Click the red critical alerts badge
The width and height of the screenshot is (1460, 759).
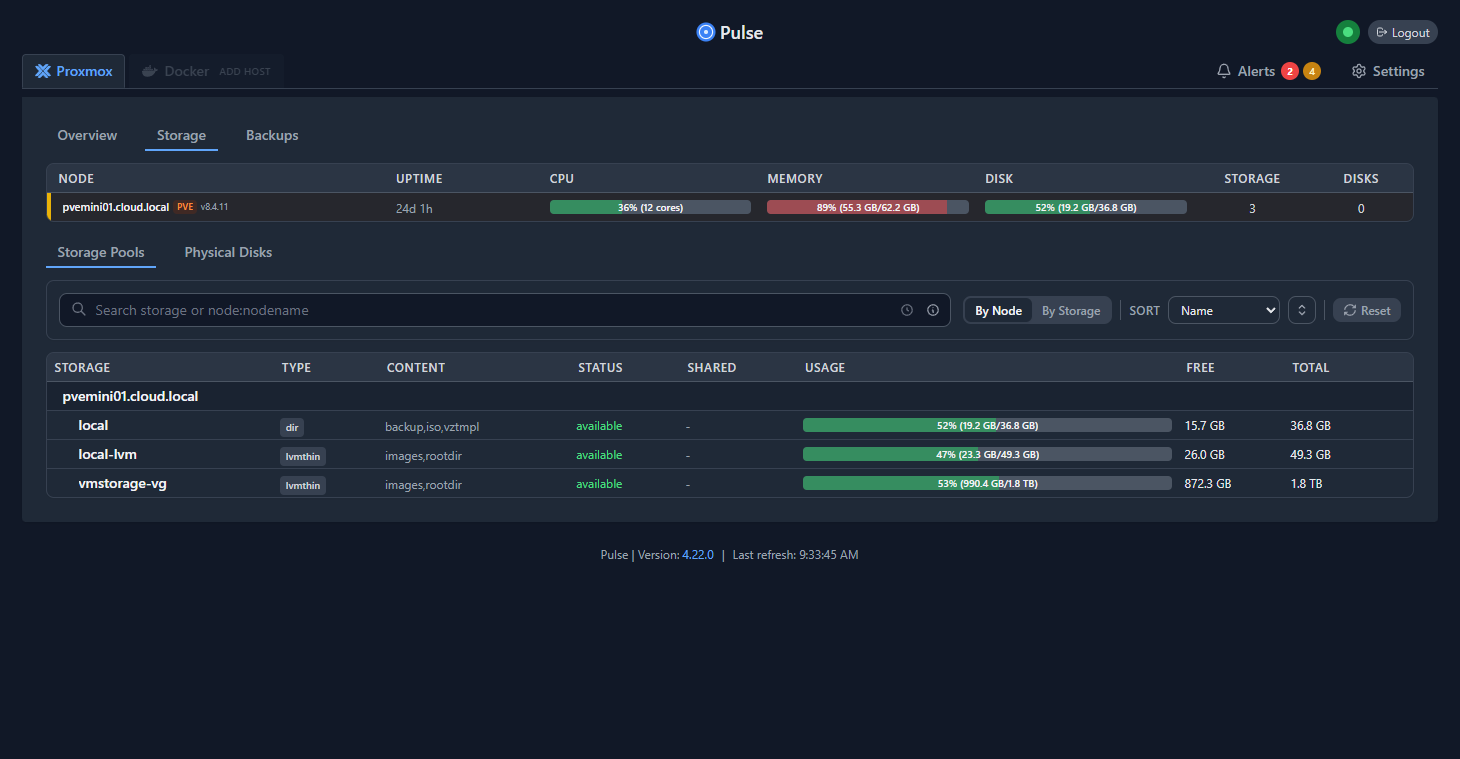point(1290,71)
